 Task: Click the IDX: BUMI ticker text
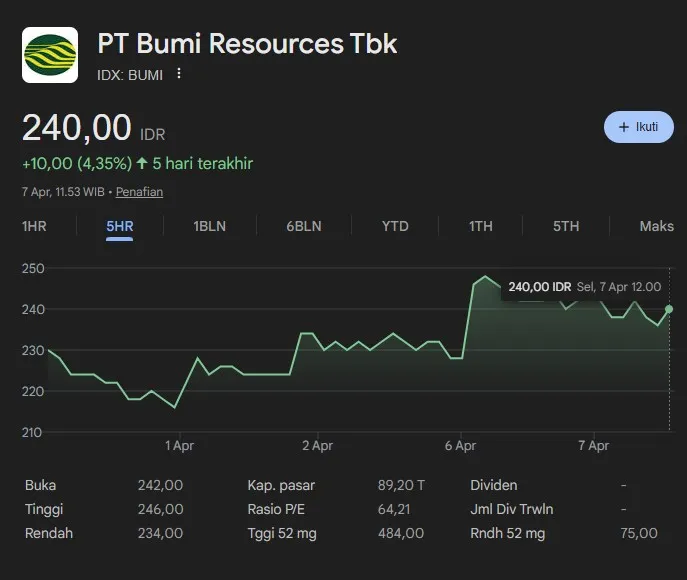point(130,75)
